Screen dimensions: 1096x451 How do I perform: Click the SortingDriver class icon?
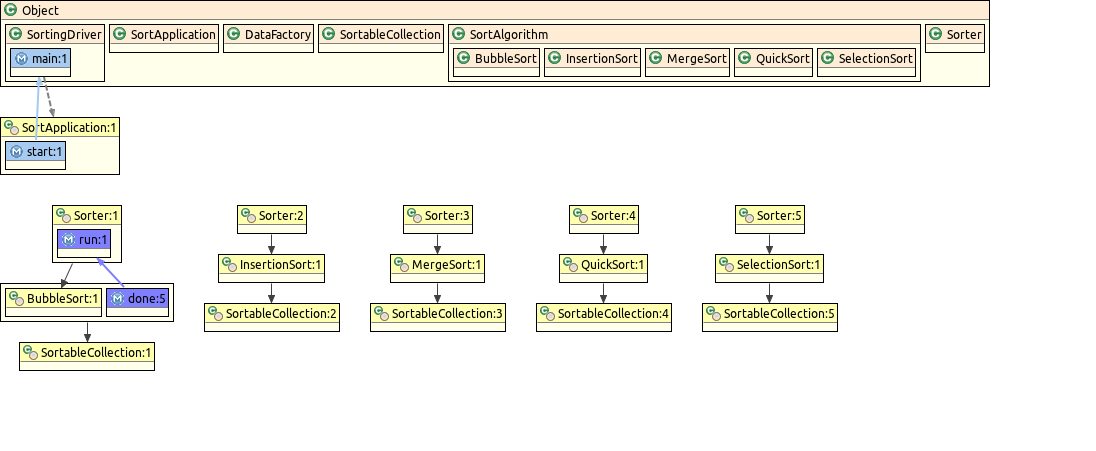(17, 35)
